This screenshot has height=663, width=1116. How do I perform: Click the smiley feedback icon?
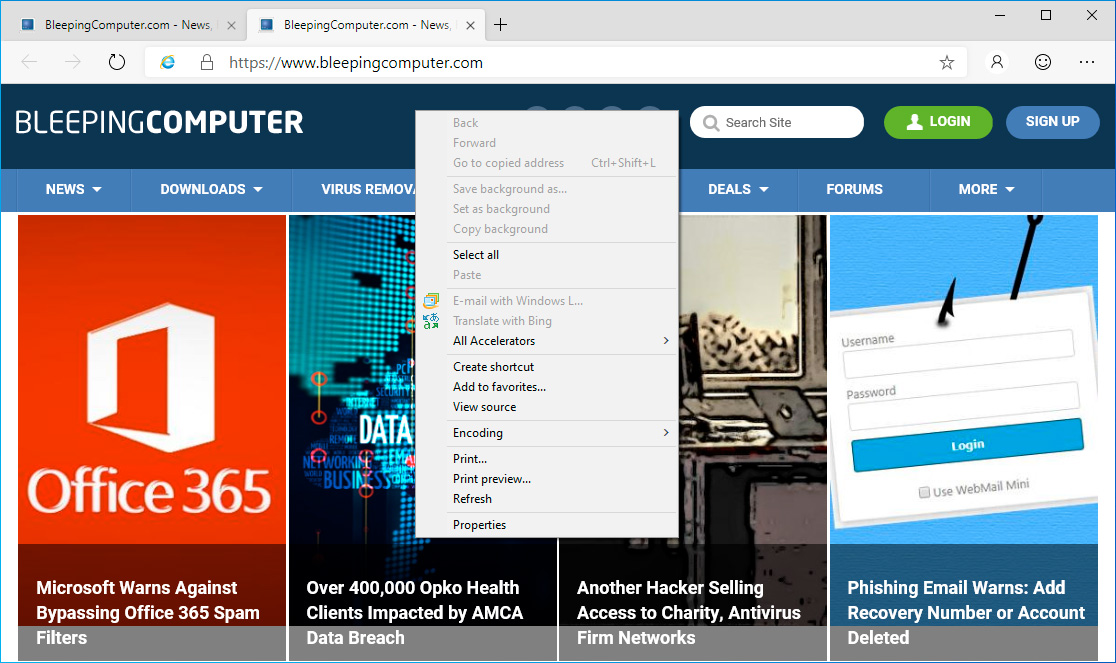1043,63
